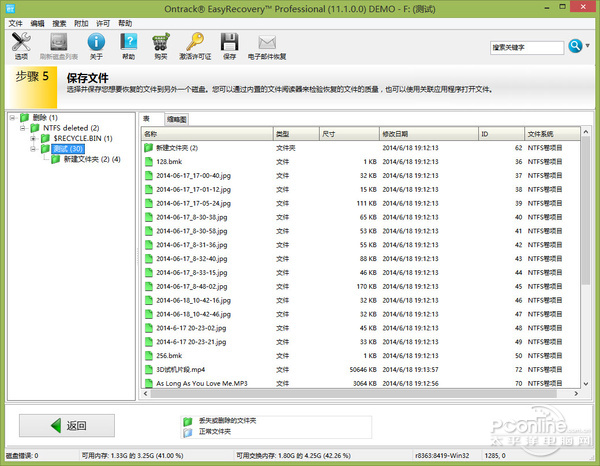Click the 激活许可证 key icon
The height and width of the screenshot is (466, 600).
click(195, 42)
